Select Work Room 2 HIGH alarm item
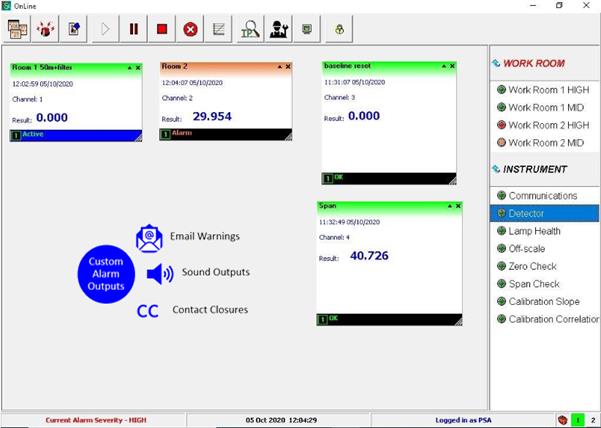This screenshot has width=601, height=428. coord(547,125)
